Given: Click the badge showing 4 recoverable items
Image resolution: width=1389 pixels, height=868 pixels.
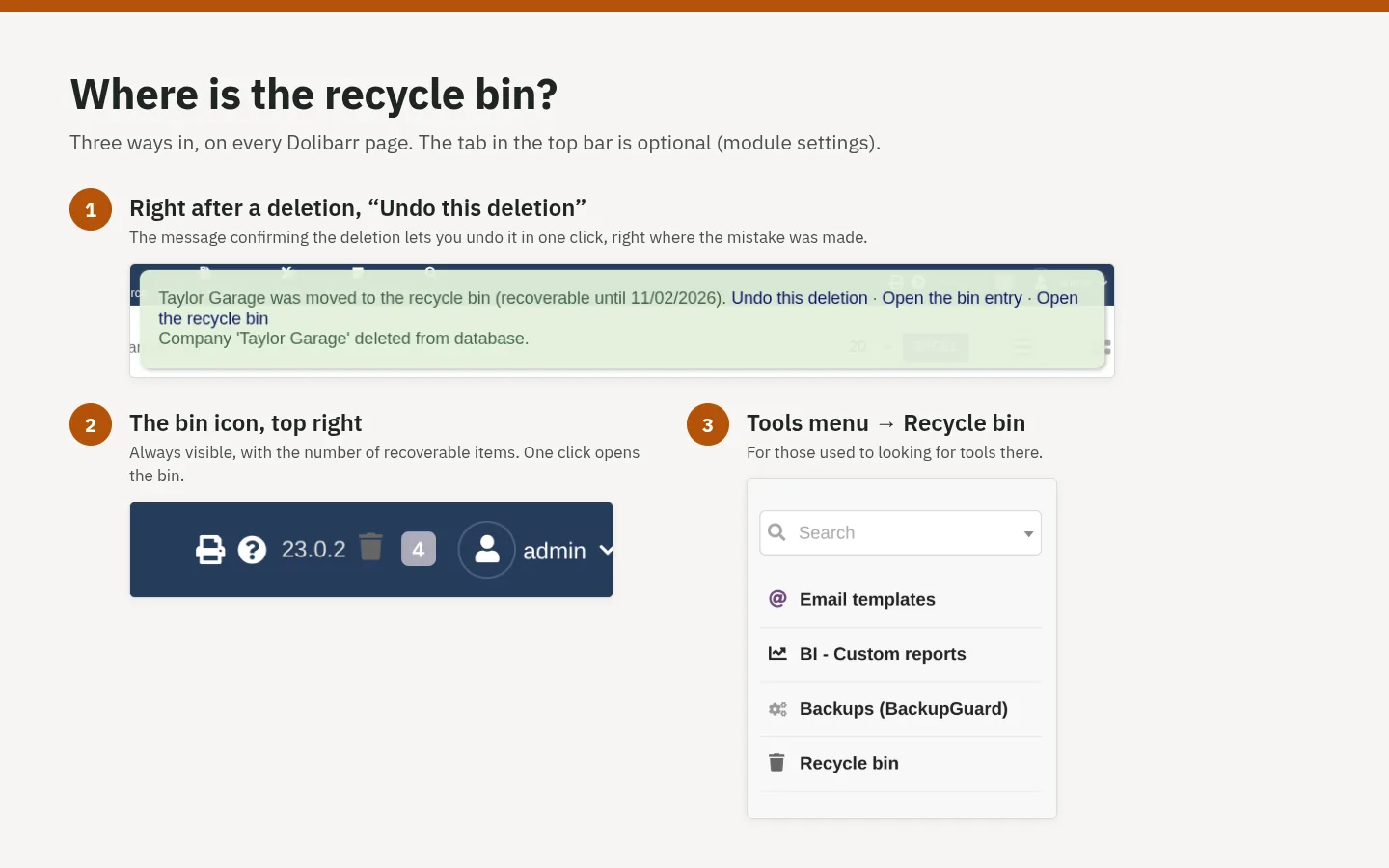Looking at the screenshot, I should pos(419,549).
